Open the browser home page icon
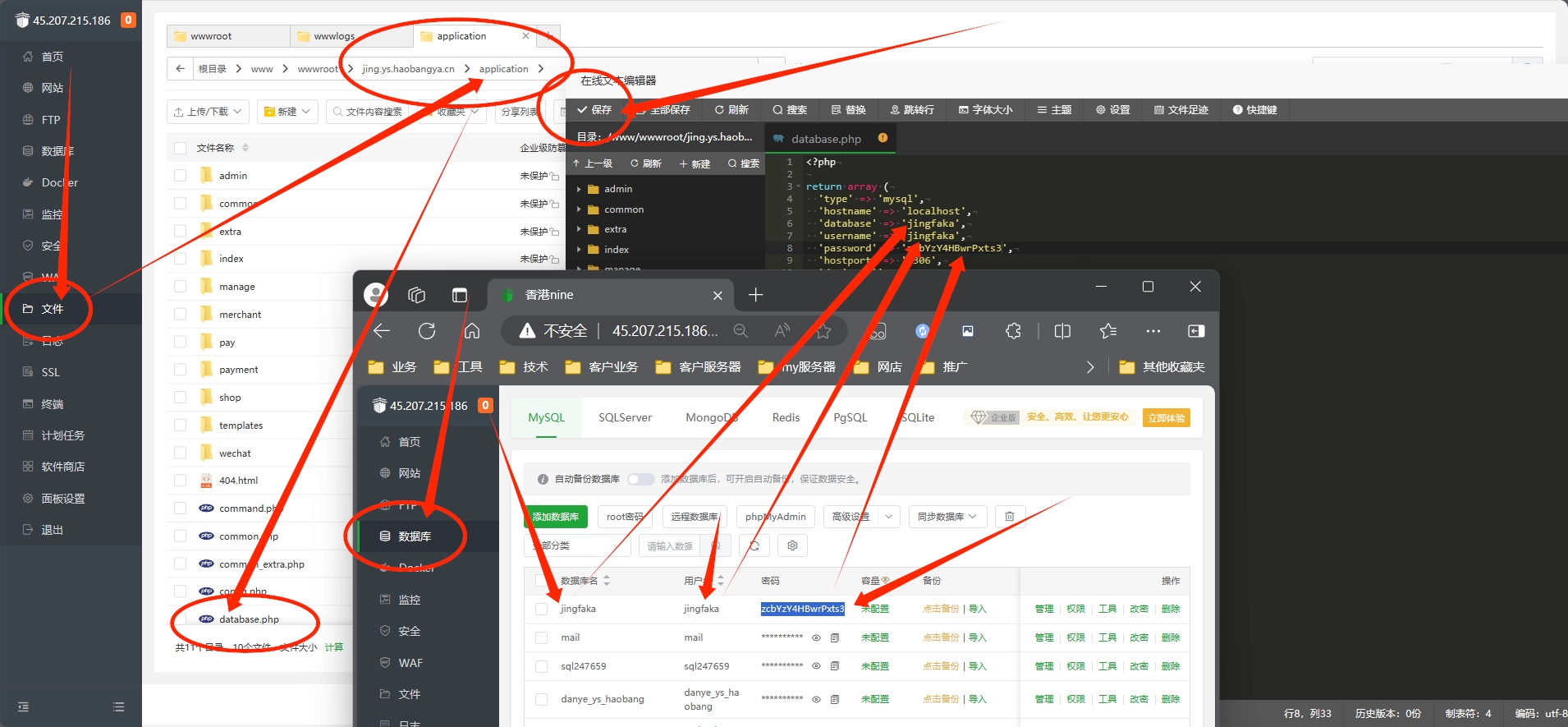This screenshot has height=727, width=1568. click(472, 331)
